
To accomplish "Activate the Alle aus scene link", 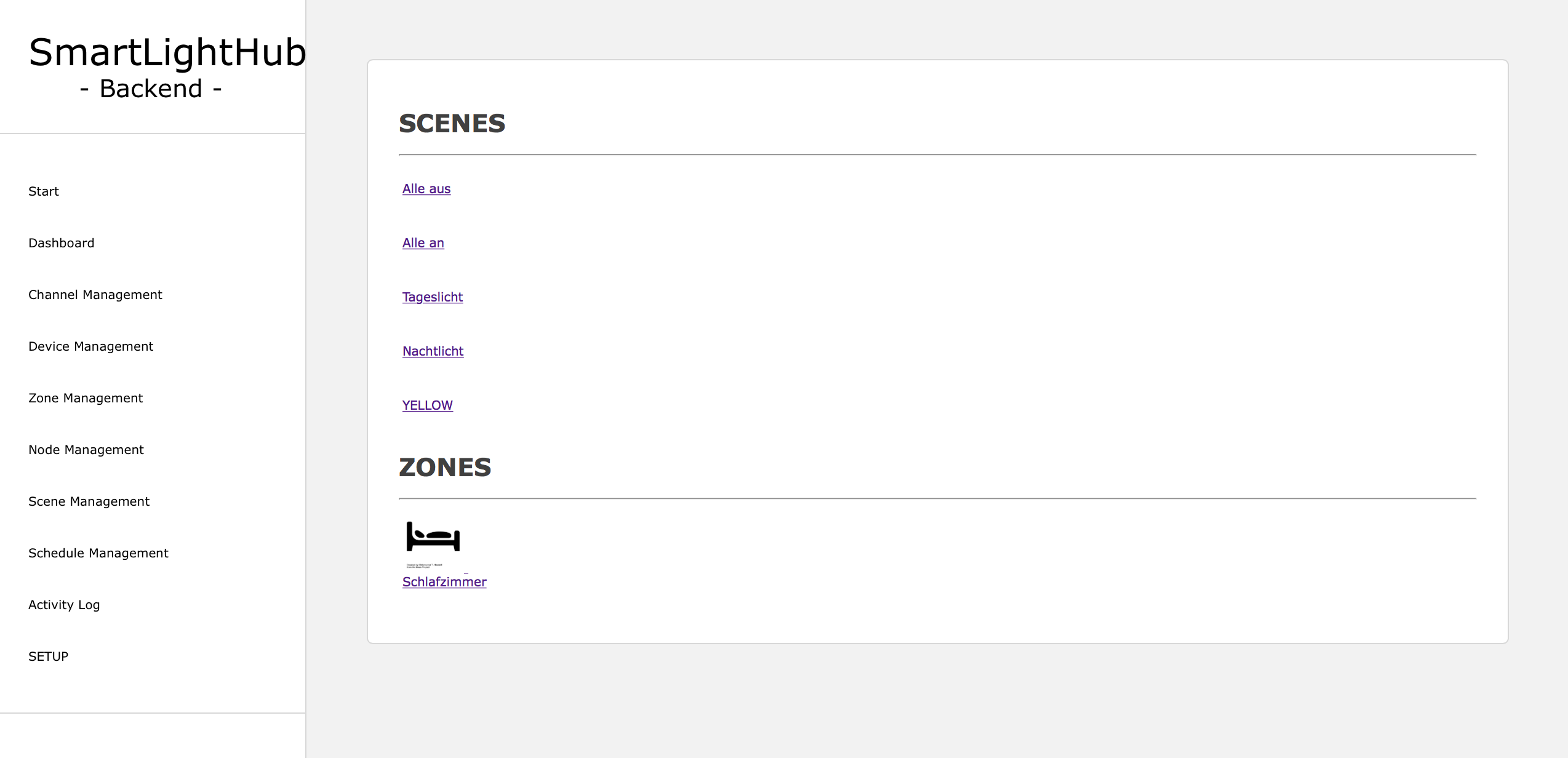I will click(x=426, y=189).
